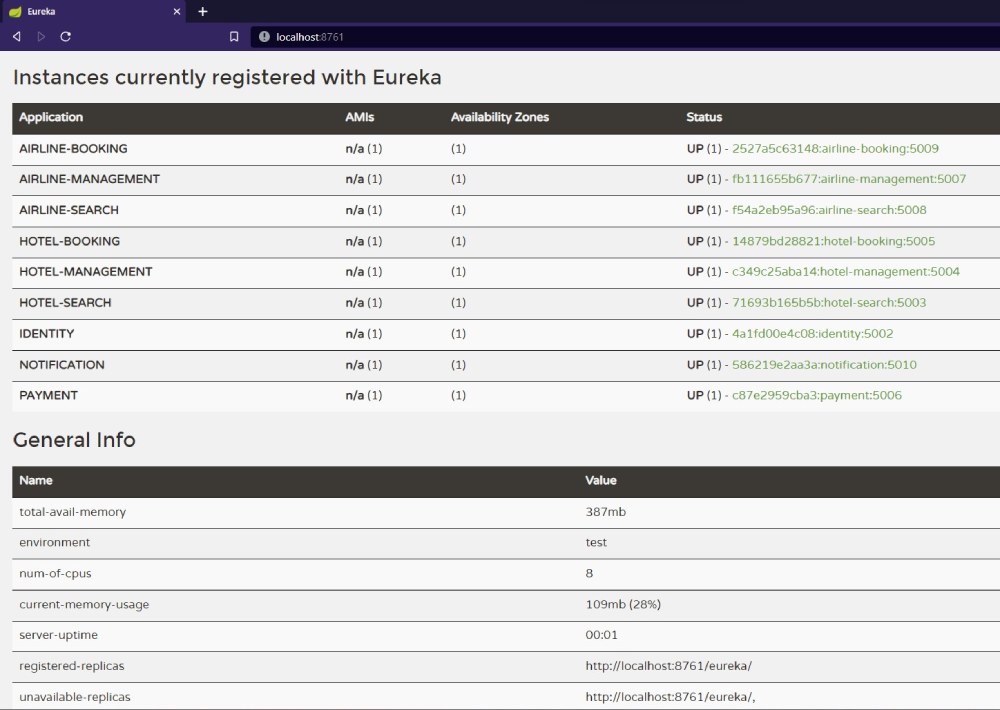Viewport: 1000px width, 710px height.
Task: Click the site info icon before localhost
Action: pyautogui.click(x=264, y=36)
